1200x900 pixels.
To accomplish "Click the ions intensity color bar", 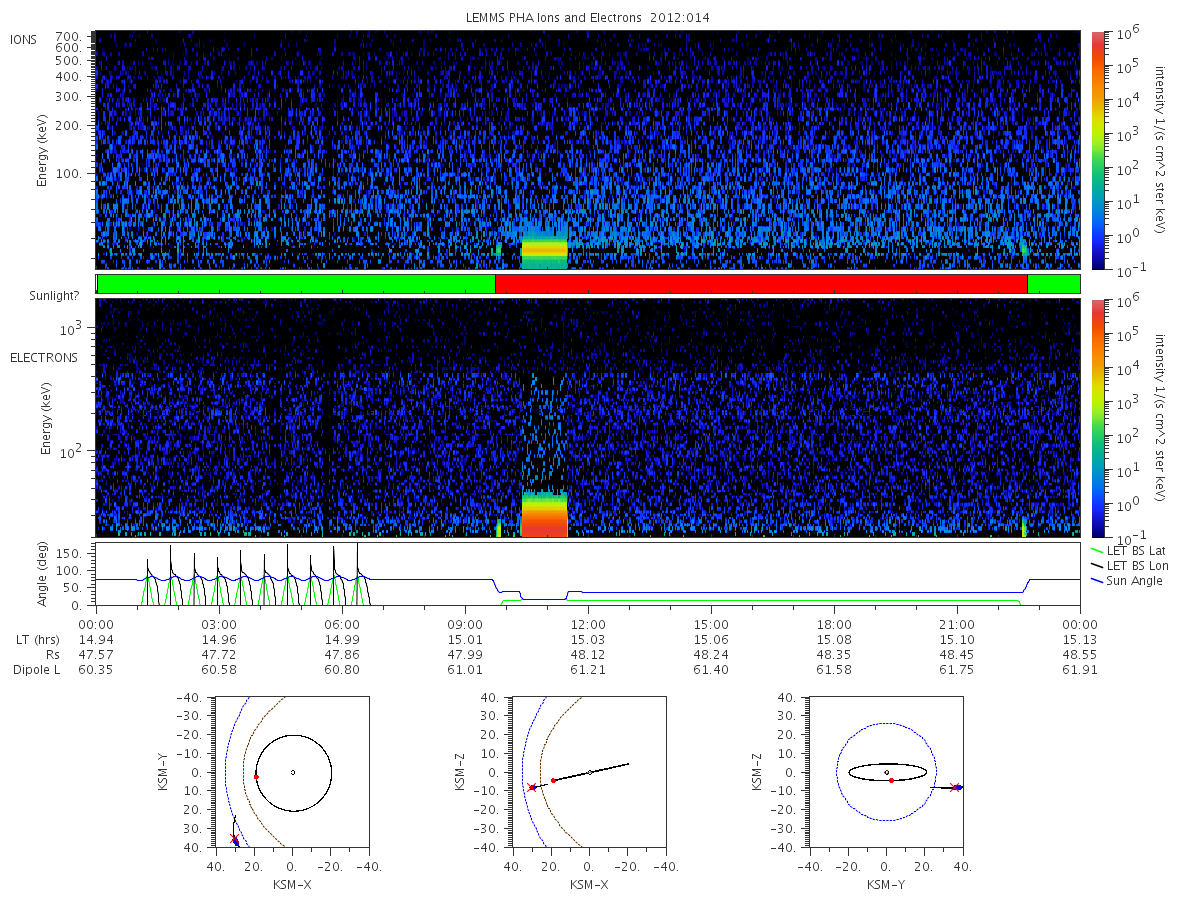I will [1098, 150].
